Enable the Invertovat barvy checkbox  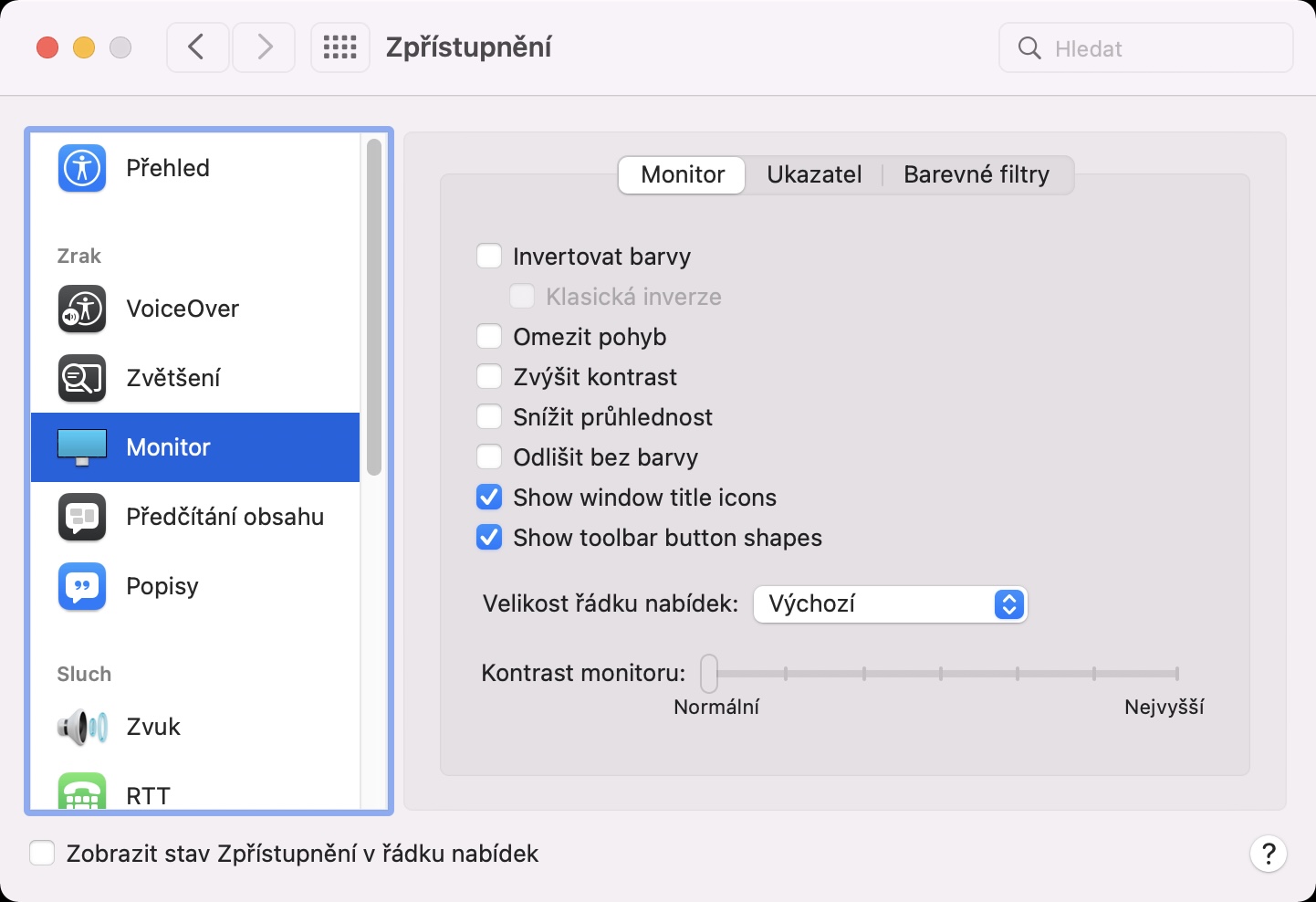click(x=489, y=257)
